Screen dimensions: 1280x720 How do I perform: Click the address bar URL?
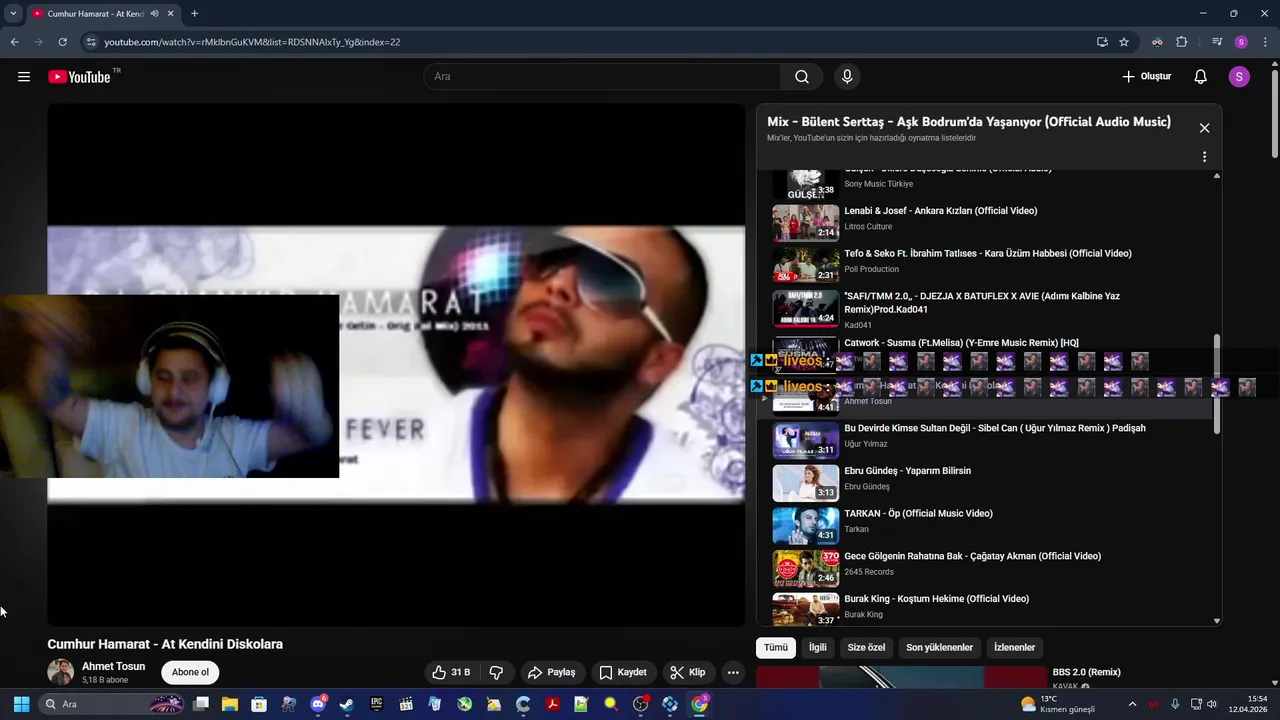(252, 42)
